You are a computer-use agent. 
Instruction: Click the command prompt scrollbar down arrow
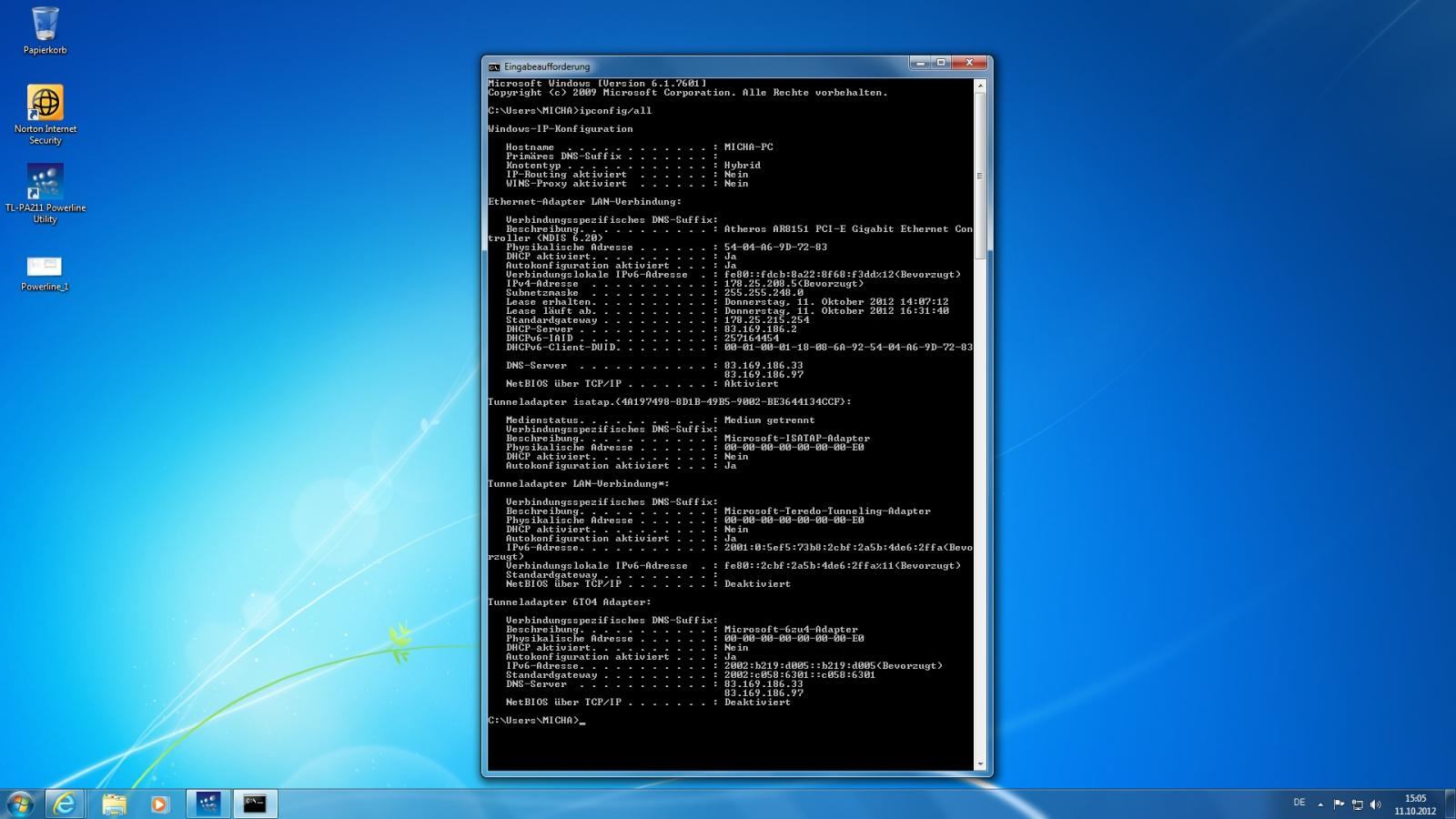click(x=980, y=764)
